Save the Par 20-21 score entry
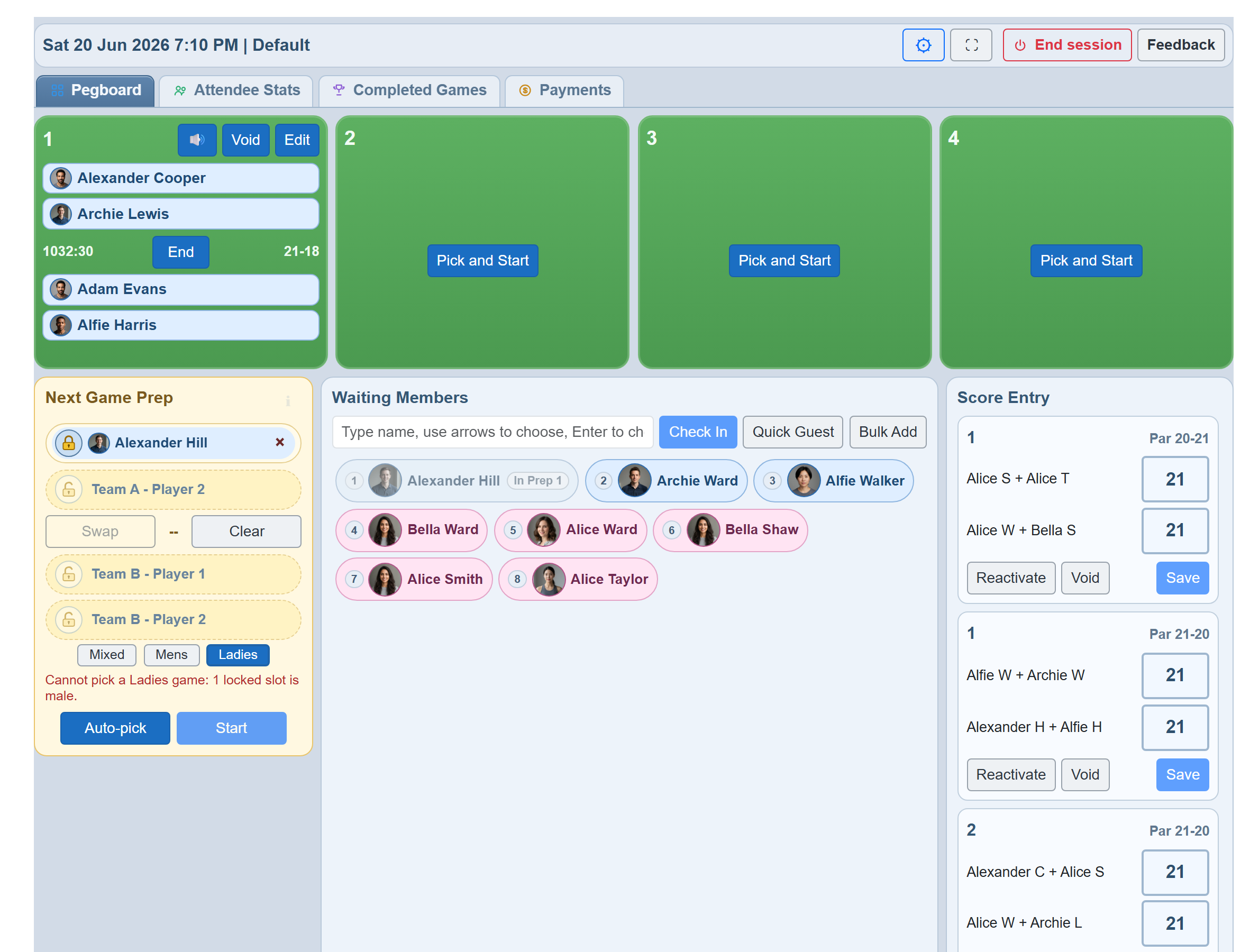1259x952 pixels. [x=1182, y=578]
